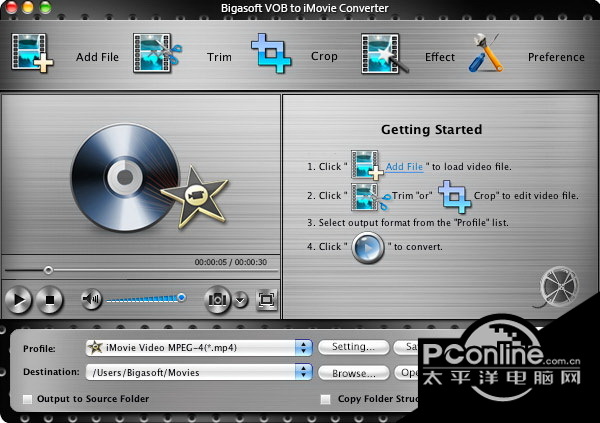Image resolution: width=600 pixels, height=423 pixels.
Task: Click the playback seek bar handle
Action: tap(47, 270)
